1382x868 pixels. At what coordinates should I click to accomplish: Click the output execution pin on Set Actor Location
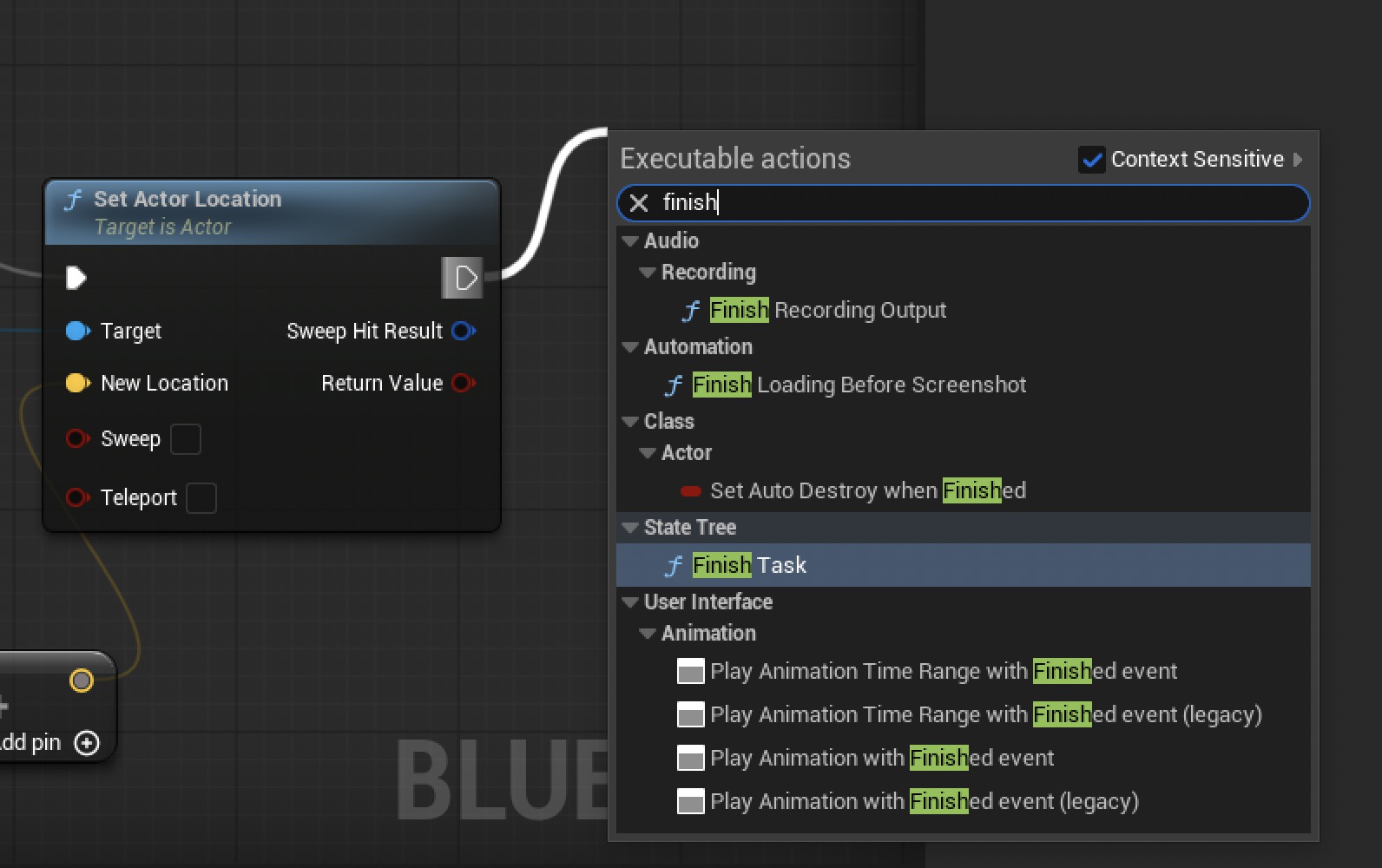[465, 278]
